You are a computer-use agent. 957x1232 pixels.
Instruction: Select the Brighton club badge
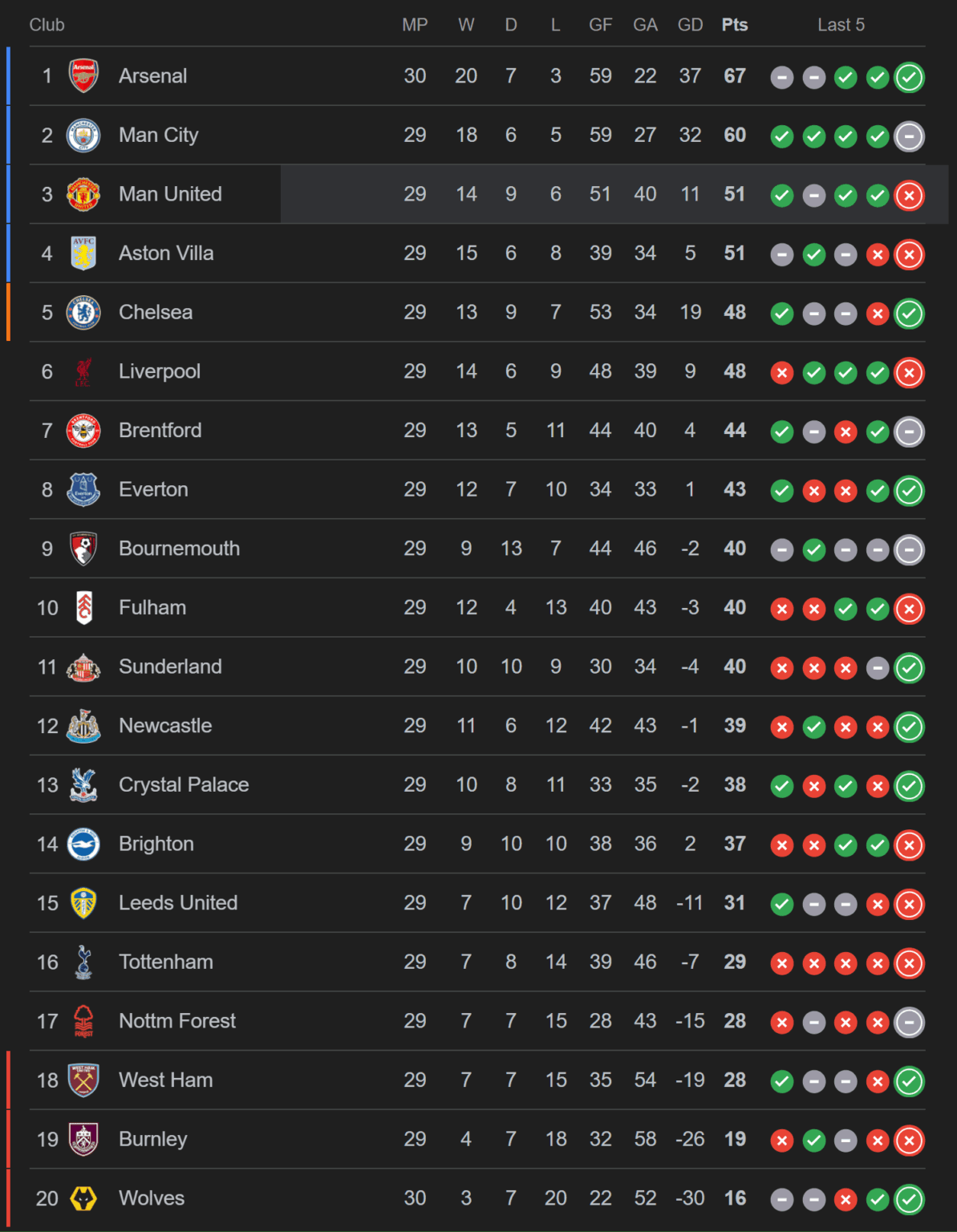[x=84, y=844]
